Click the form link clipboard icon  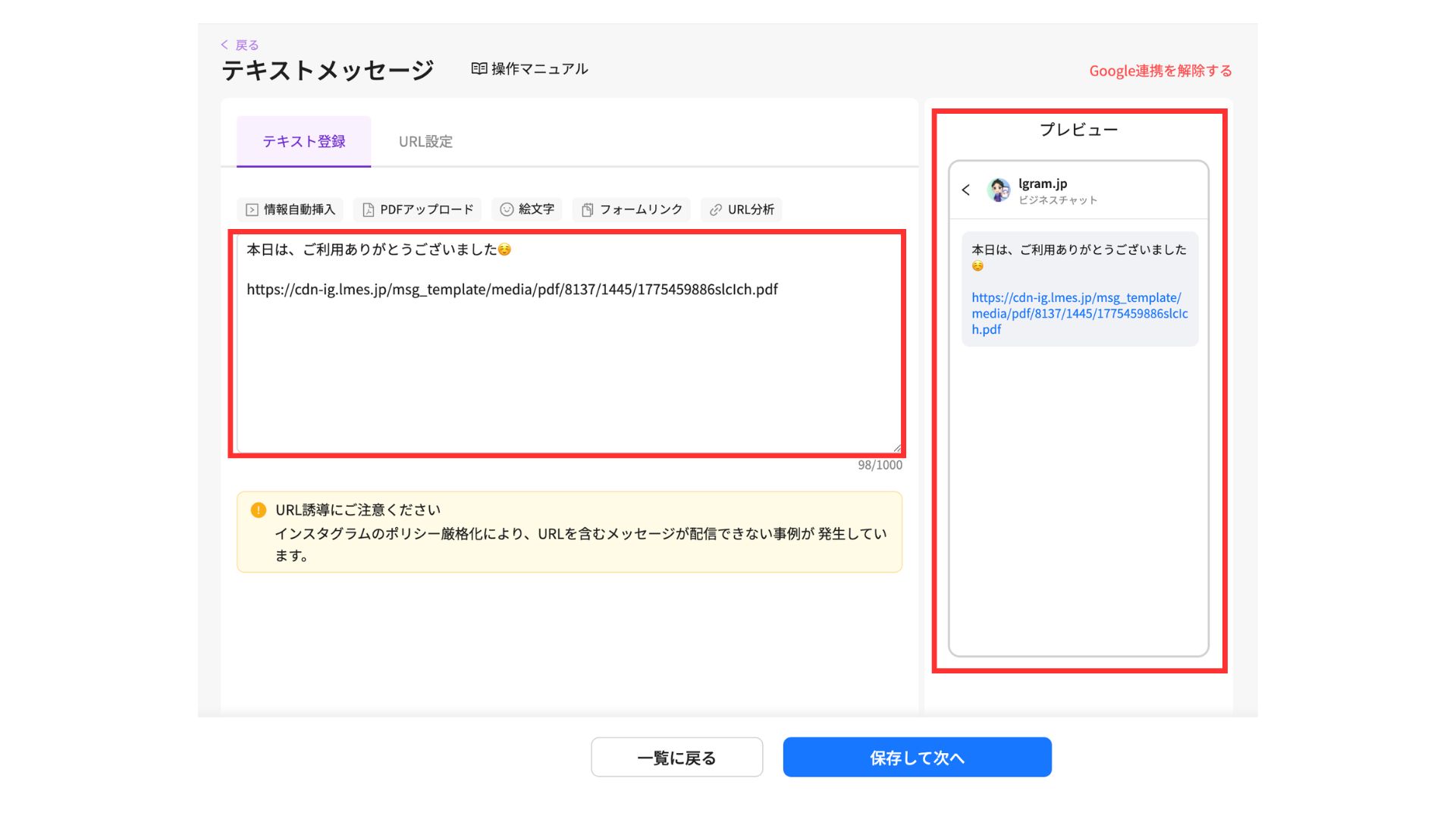[x=587, y=210]
